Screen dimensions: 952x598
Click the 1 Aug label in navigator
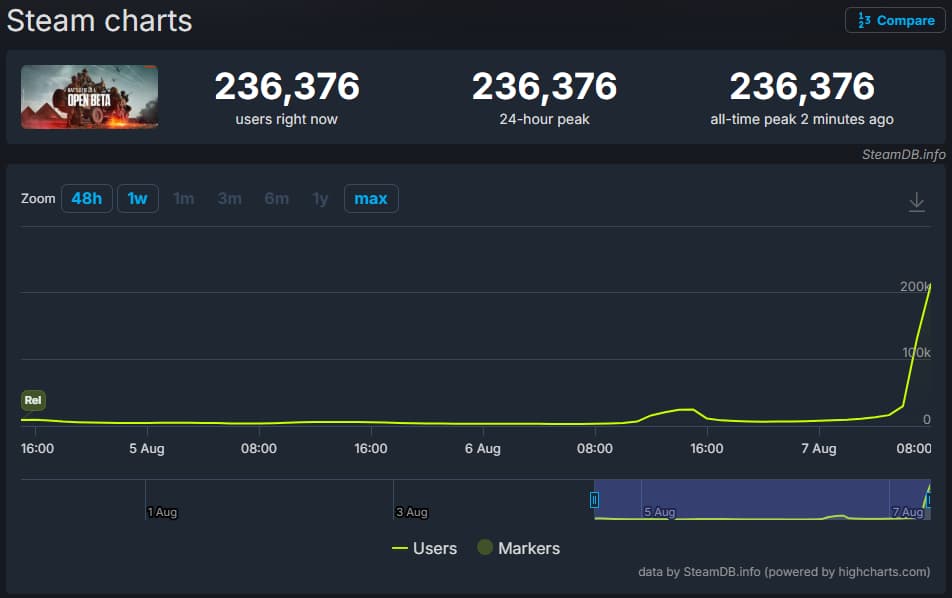(x=162, y=512)
